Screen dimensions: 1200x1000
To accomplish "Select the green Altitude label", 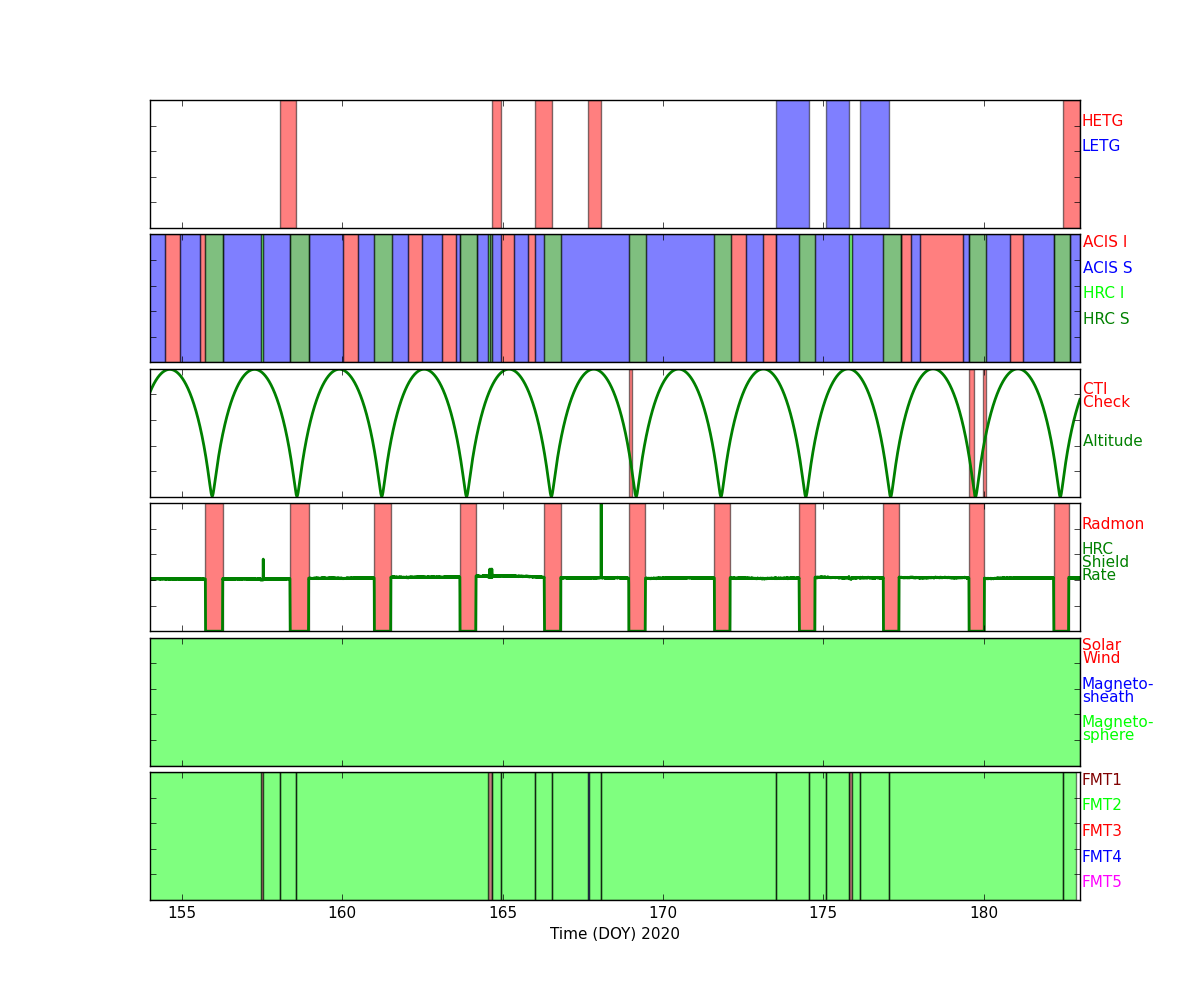I will tap(1112, 441).
